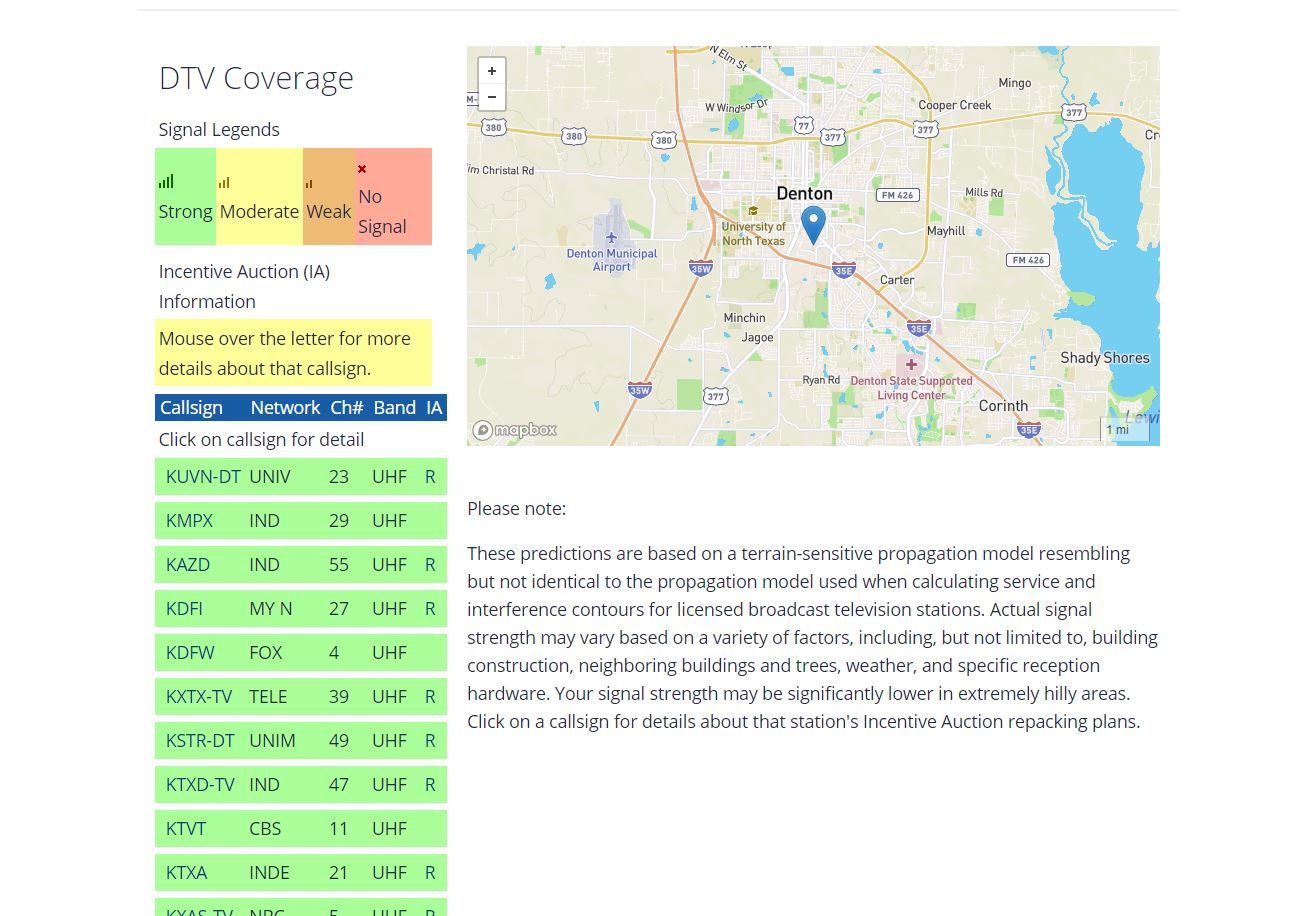Open KTXD-TV callsign details
This screenshot has height=916, width=1291.
(200, 785)
